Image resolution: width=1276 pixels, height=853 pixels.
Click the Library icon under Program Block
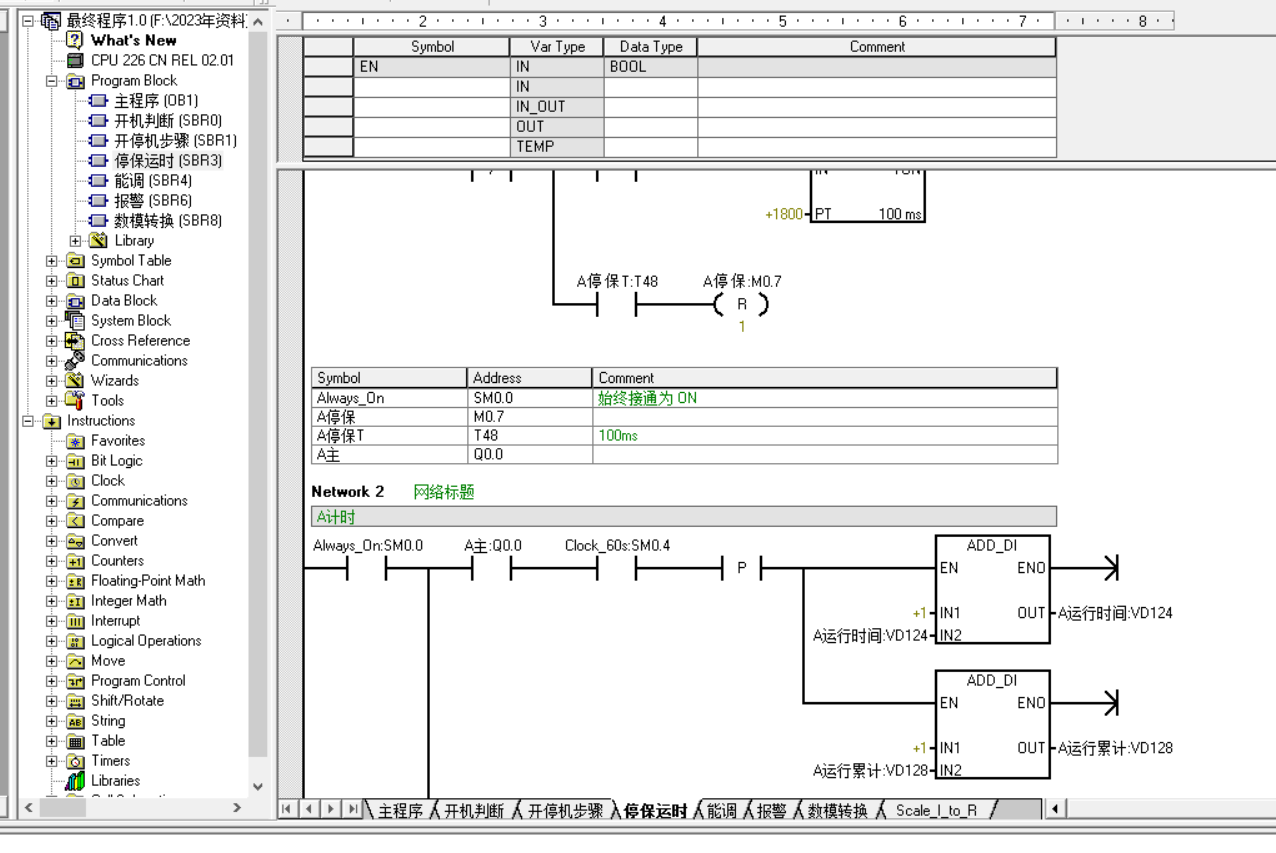click(x=98, y=240)
